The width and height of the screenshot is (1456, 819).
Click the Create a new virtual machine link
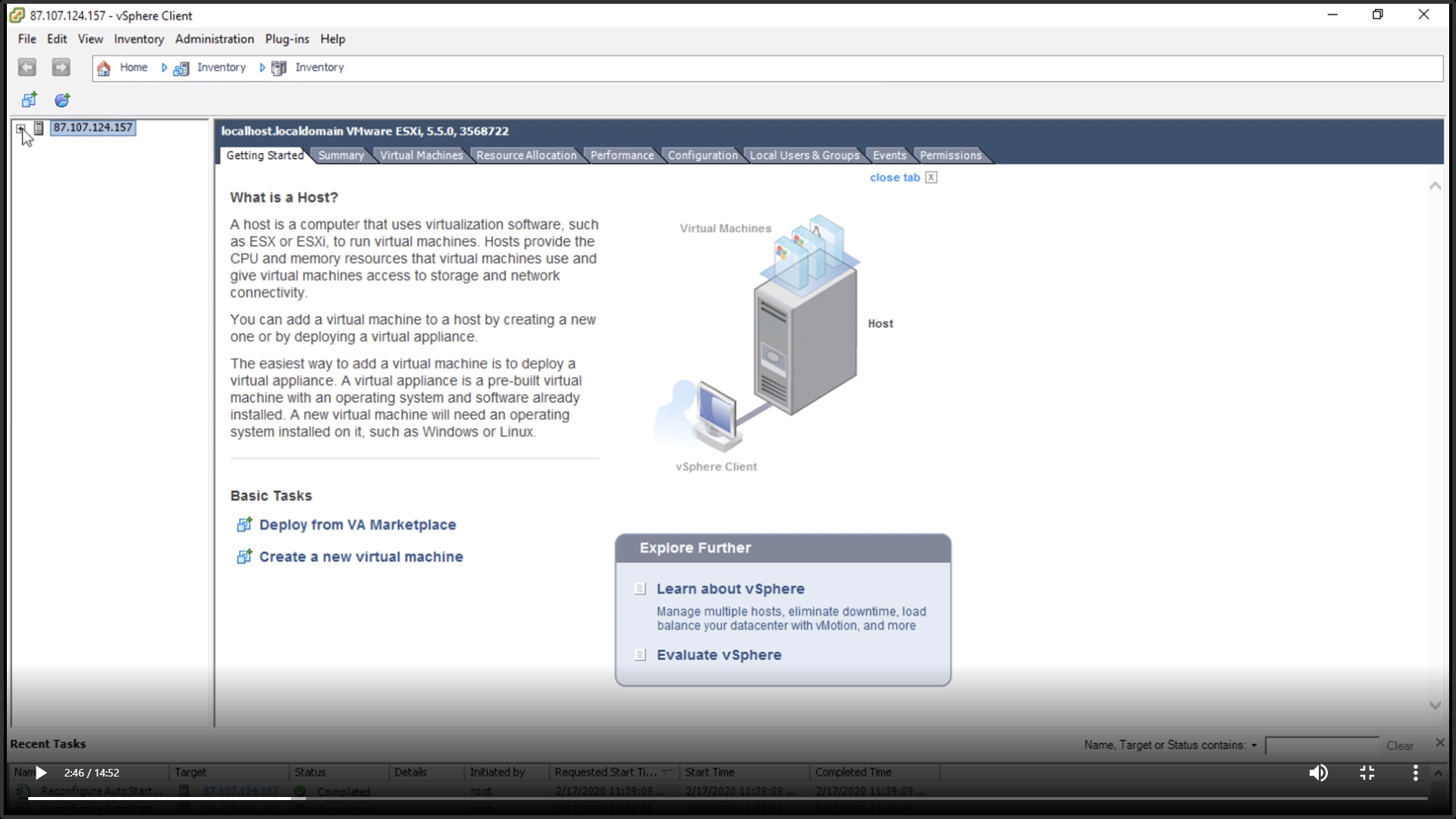click(x=361, y=556)
